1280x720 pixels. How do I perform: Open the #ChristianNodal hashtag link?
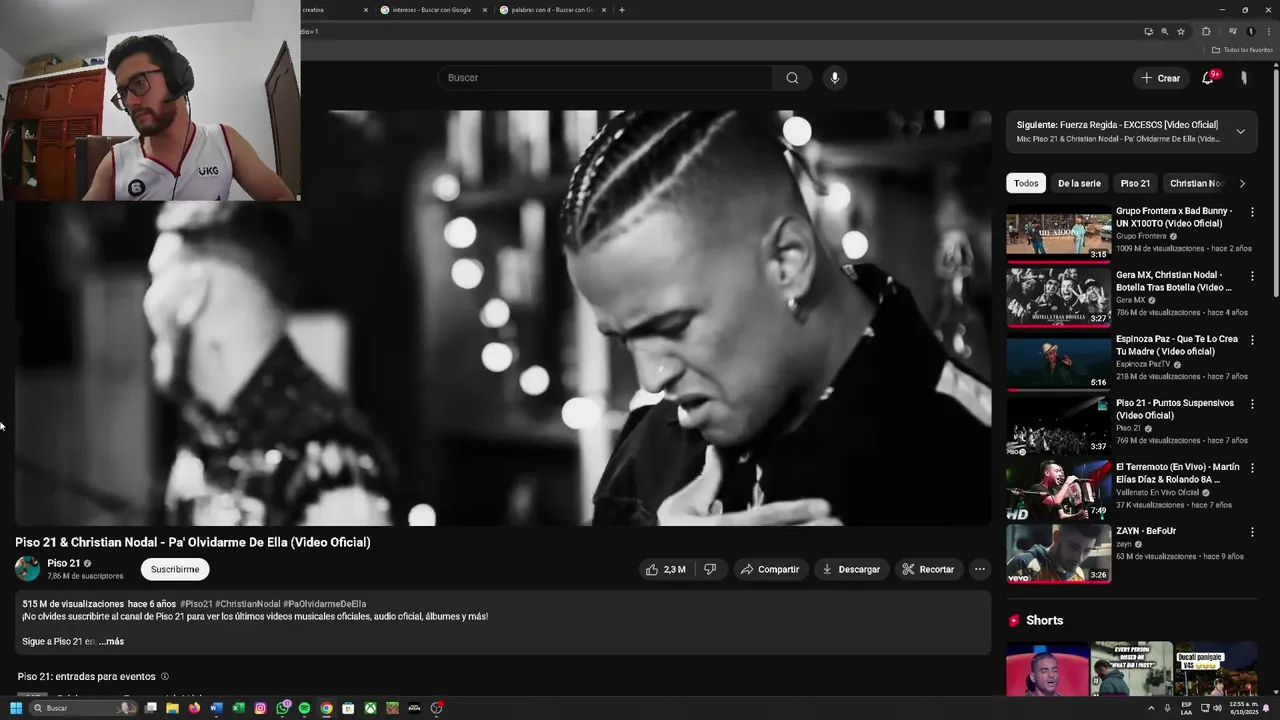(248, 604)
